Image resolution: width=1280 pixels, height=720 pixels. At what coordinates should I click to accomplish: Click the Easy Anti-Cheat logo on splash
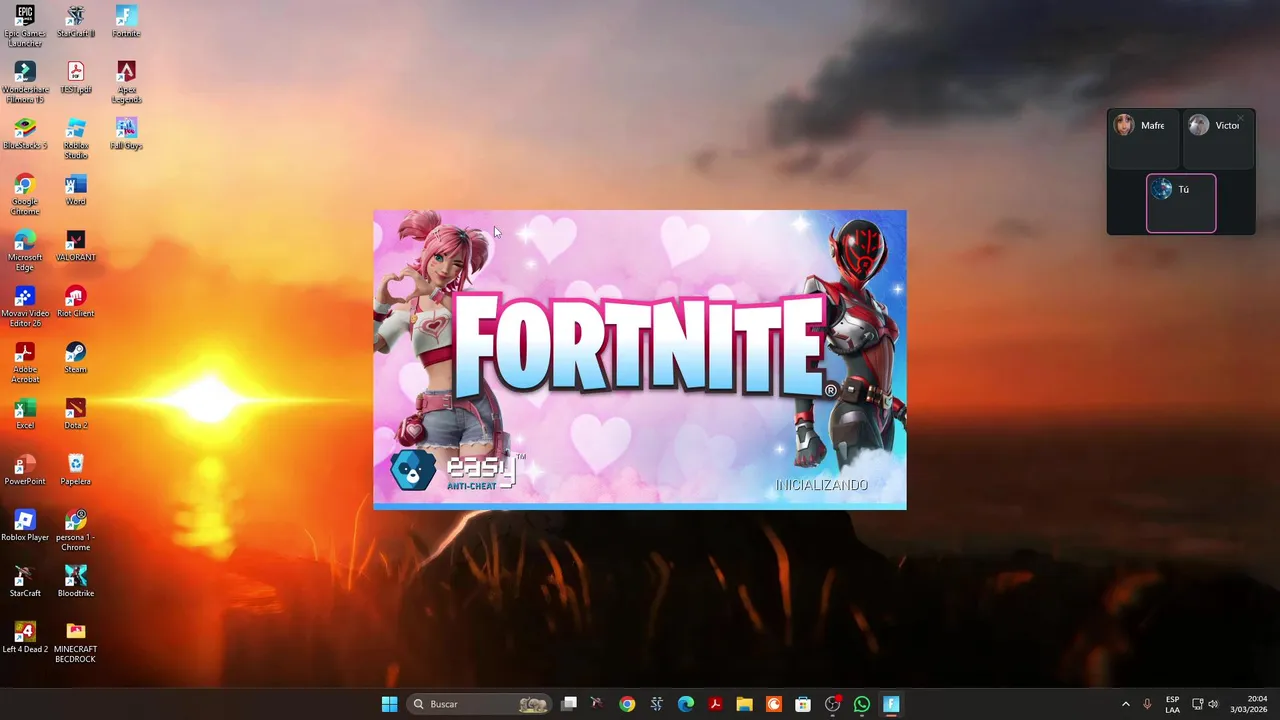pos(456,470)
